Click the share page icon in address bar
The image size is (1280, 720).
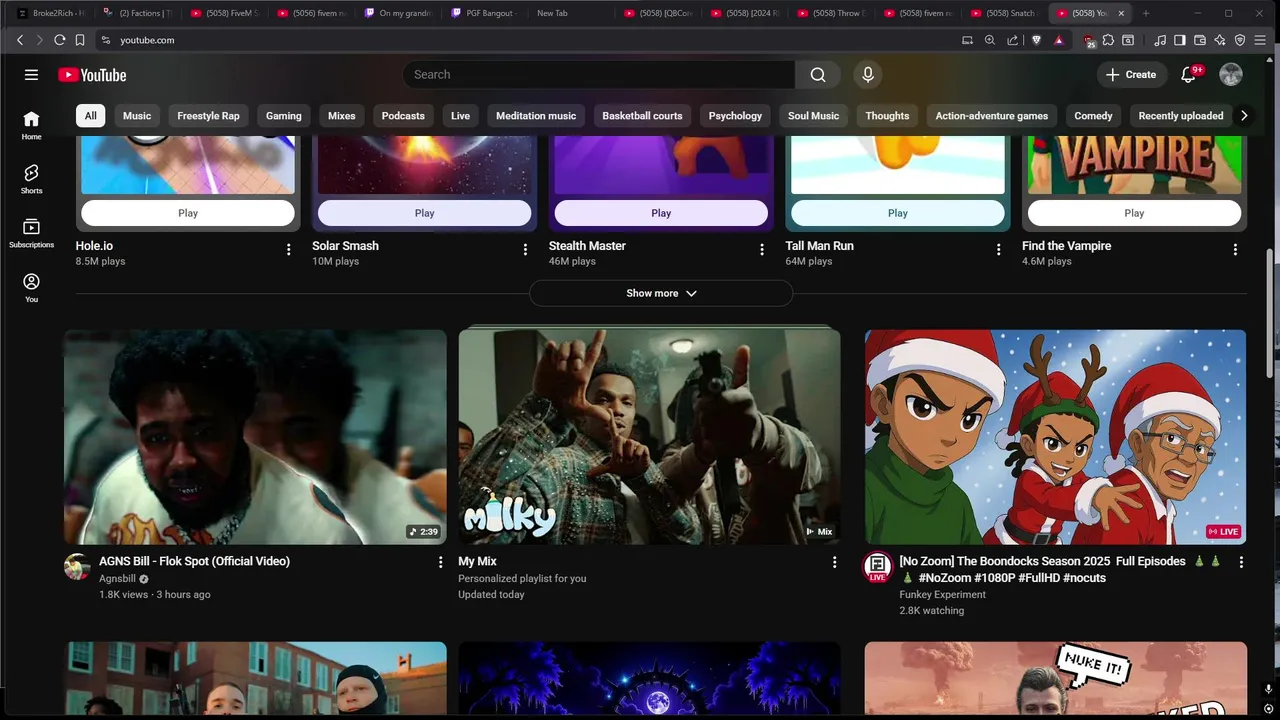coord(1013,40)
